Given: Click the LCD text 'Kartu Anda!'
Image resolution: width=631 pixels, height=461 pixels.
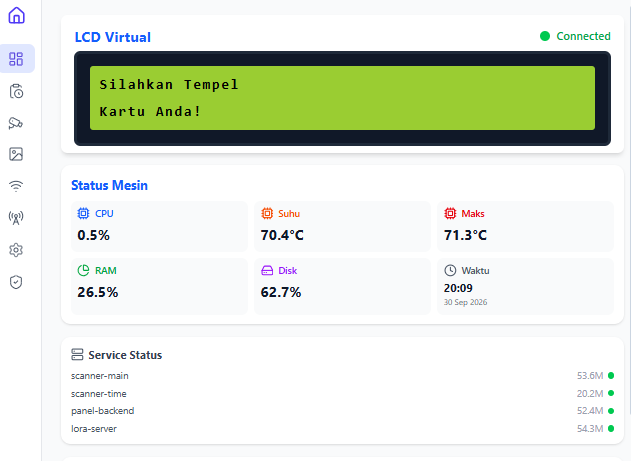Looking at the screenshot, I should pos(150,111).
